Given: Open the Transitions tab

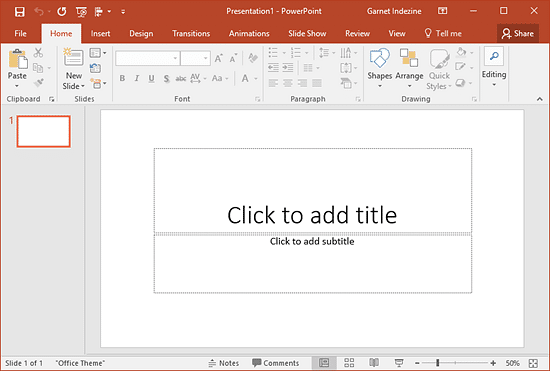Looking at the screenshot, I should tap(191, 34).
